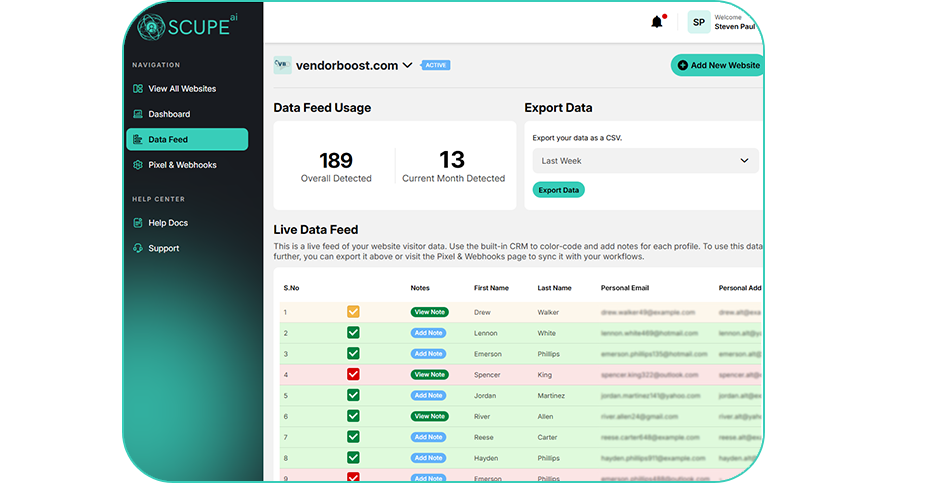Open the Dashboard navigation item
Image resolution: width=944 pixels, height=500 pixels.
click(169, 114)
